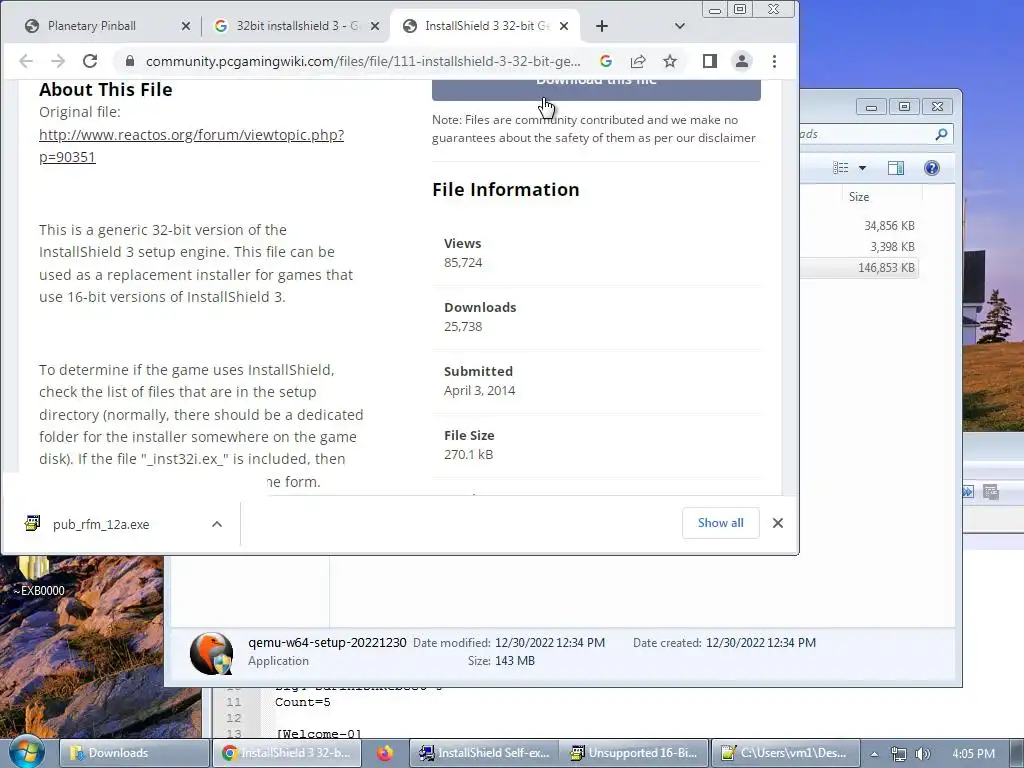
Task: Open the reactos.org forum link
Action: [191, 146]
